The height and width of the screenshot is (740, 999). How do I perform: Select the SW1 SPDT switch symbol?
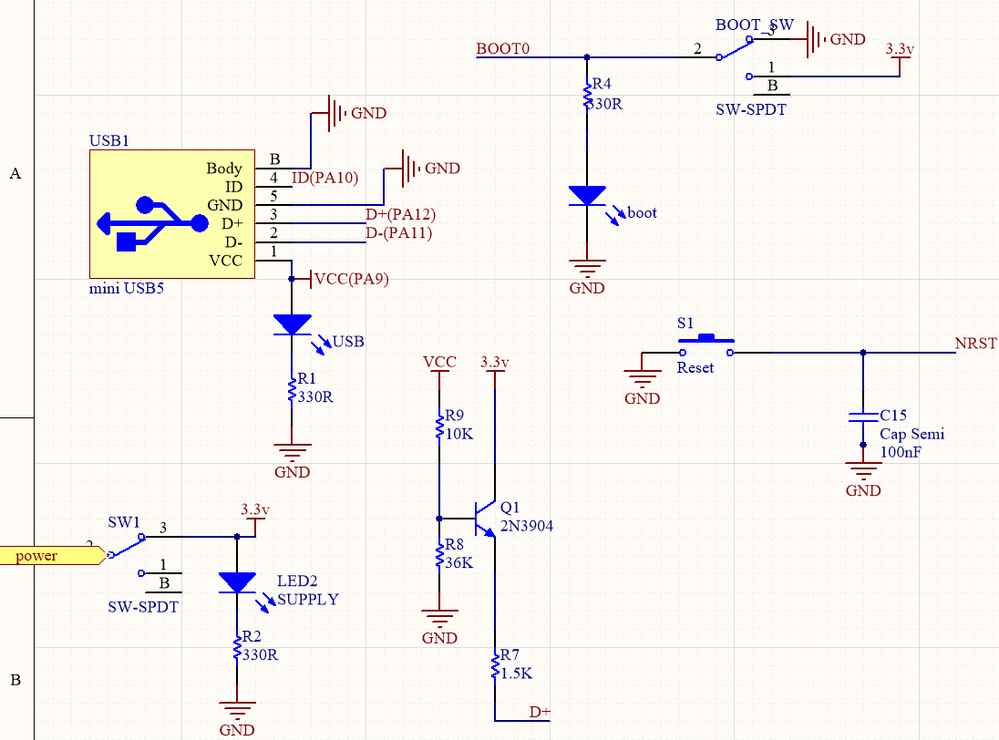click(127, 555)
